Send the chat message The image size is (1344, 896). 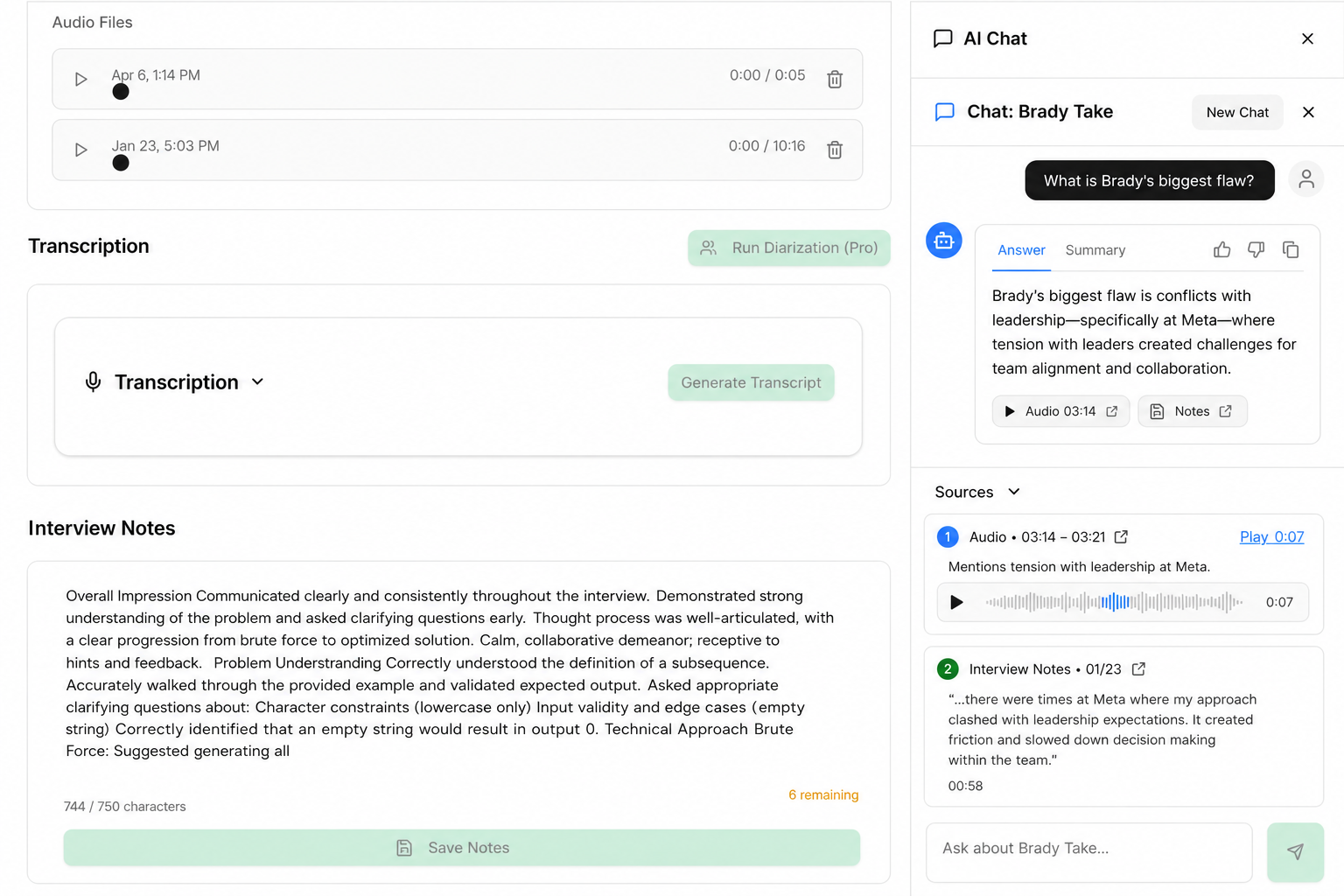pyautogui.click(x=1295, y=852)
